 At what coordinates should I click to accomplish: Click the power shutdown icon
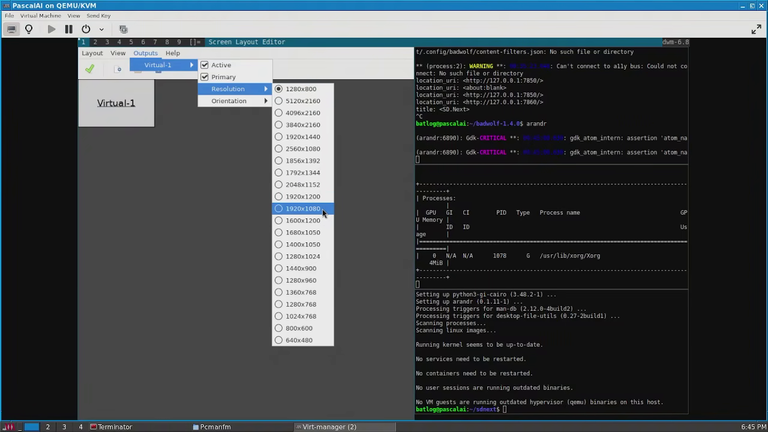[86, 29]
